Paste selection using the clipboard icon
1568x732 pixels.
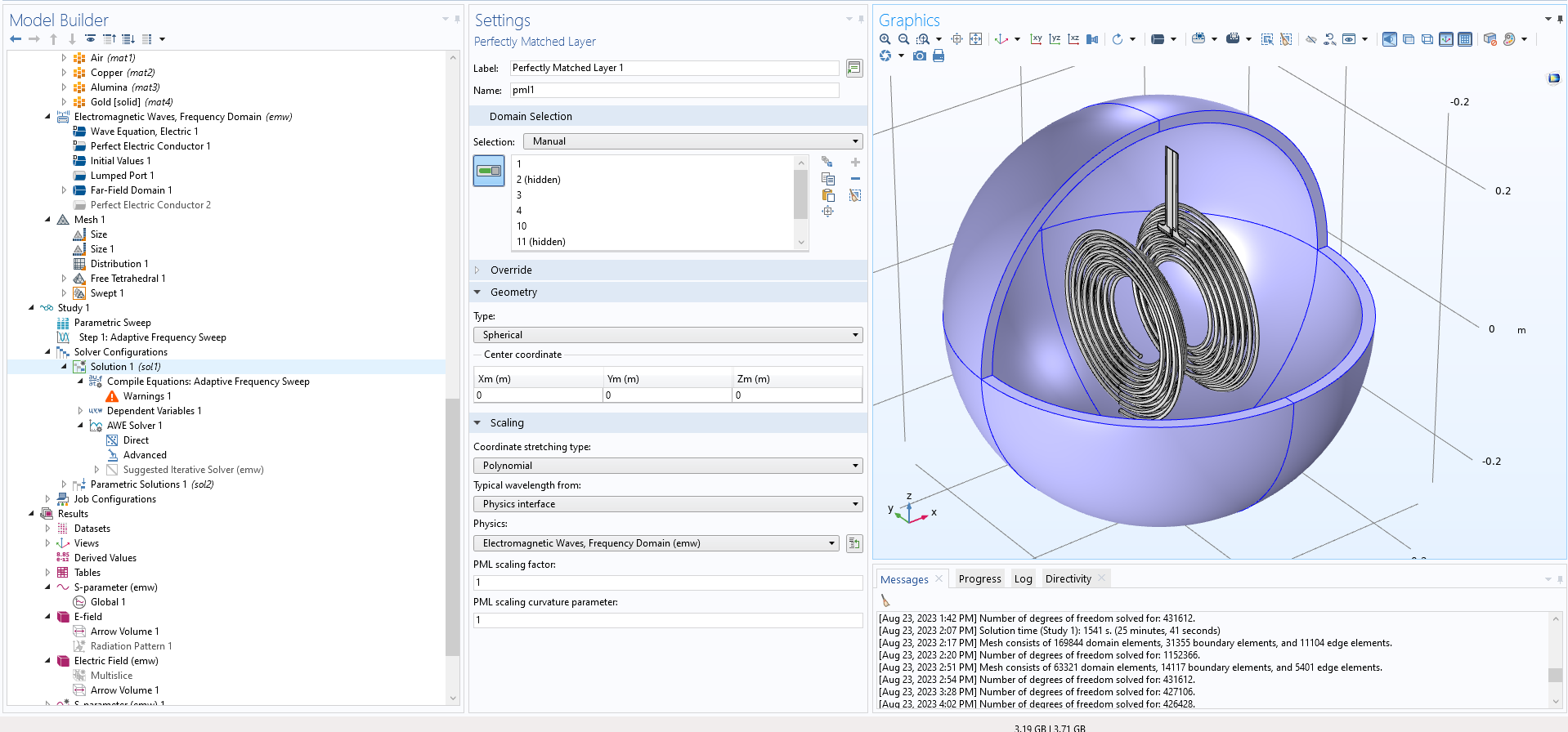coord(828,195)
